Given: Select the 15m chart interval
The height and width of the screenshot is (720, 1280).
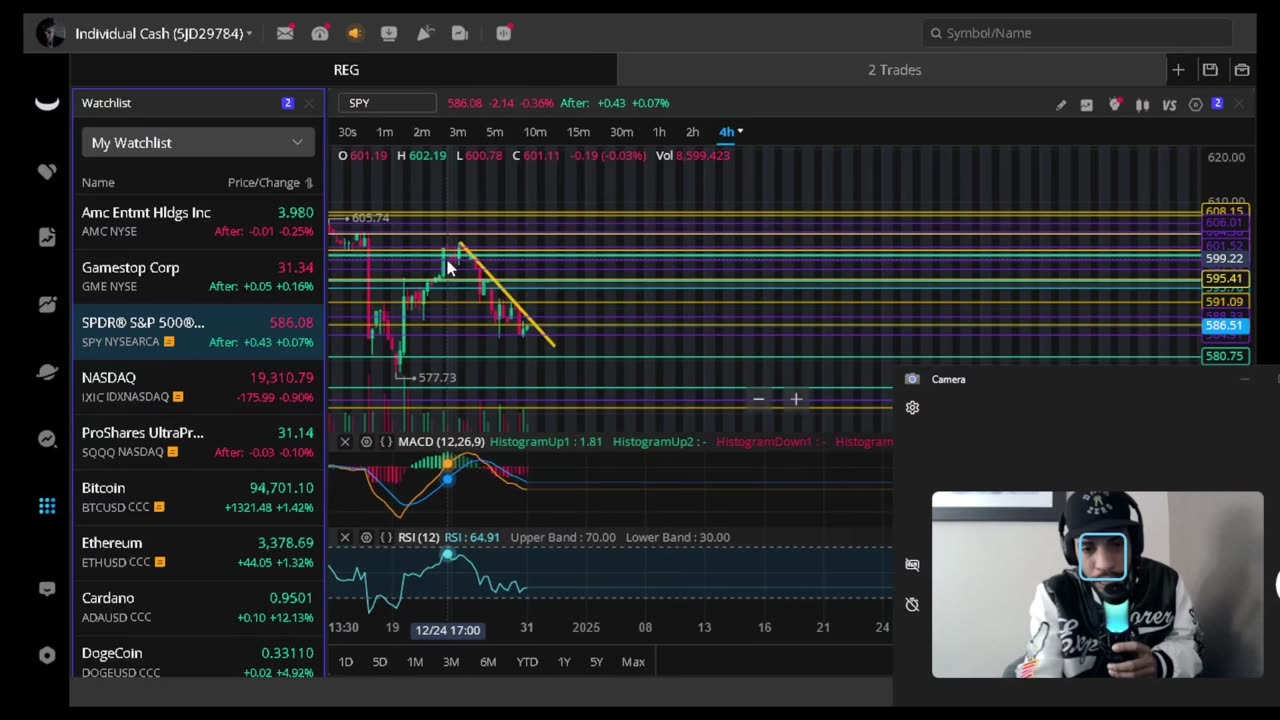Looking at the screenshot, I should (578, 132).
